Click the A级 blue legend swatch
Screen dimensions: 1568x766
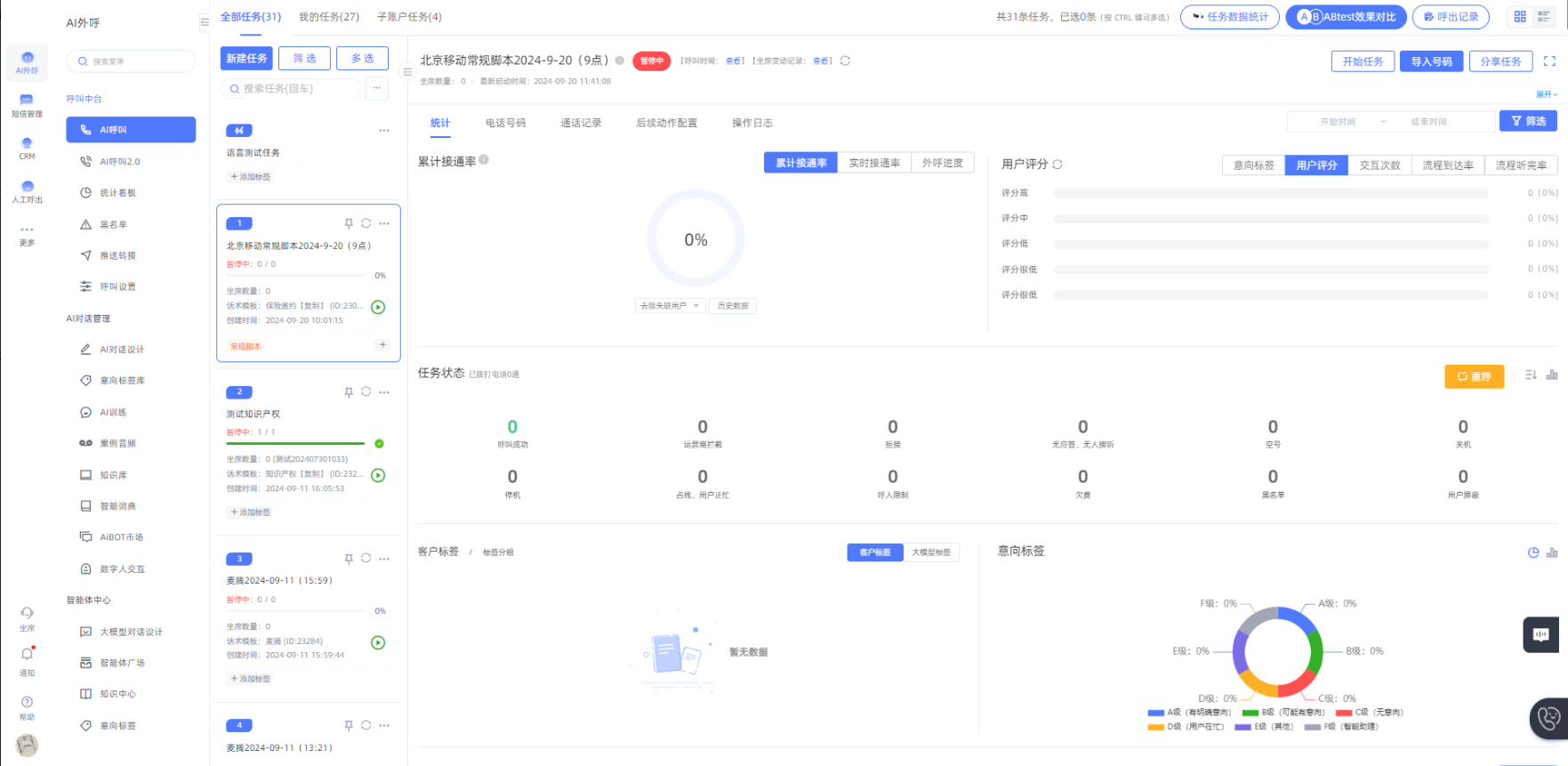1155,713
